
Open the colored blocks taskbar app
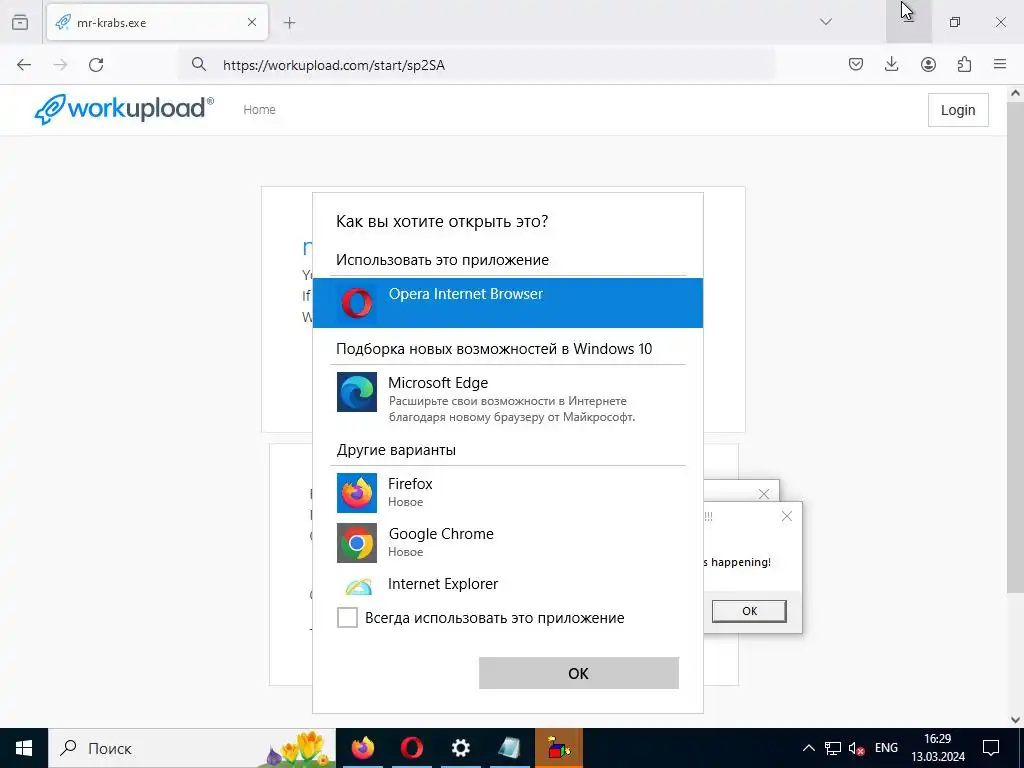pos(558,748)
